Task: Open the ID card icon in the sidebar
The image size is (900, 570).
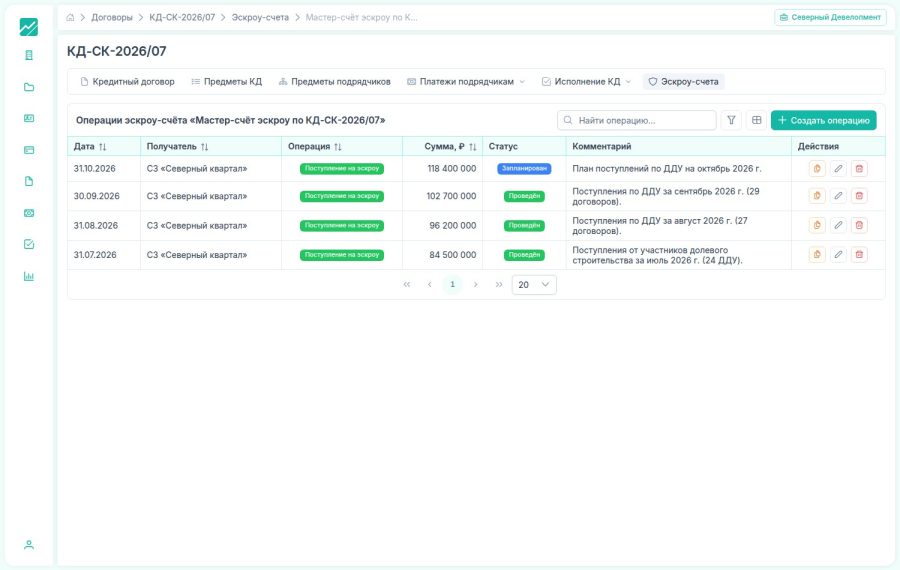Action: tap(29, 118)
